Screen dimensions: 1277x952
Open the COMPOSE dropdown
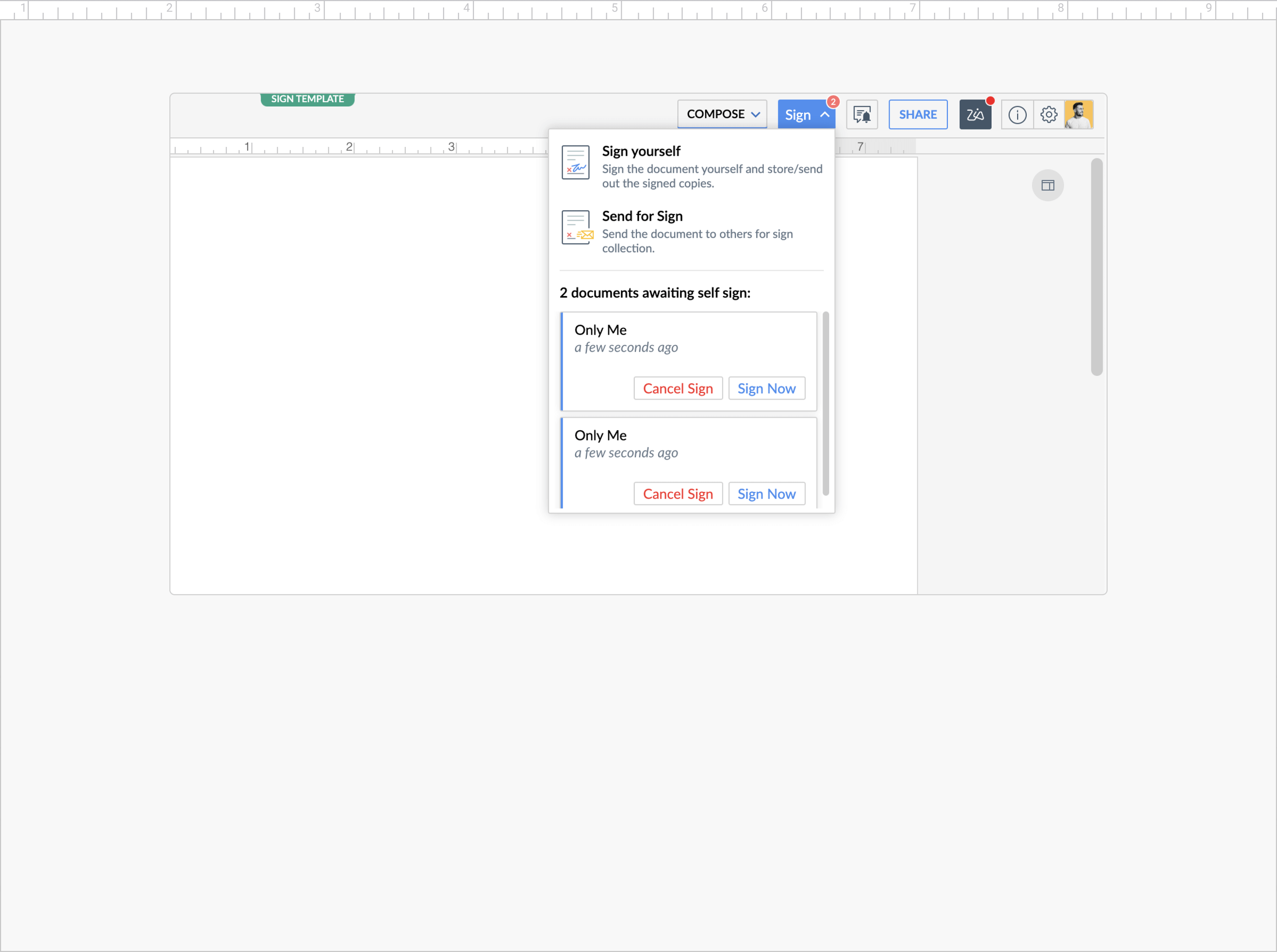(x=722, y=114)
